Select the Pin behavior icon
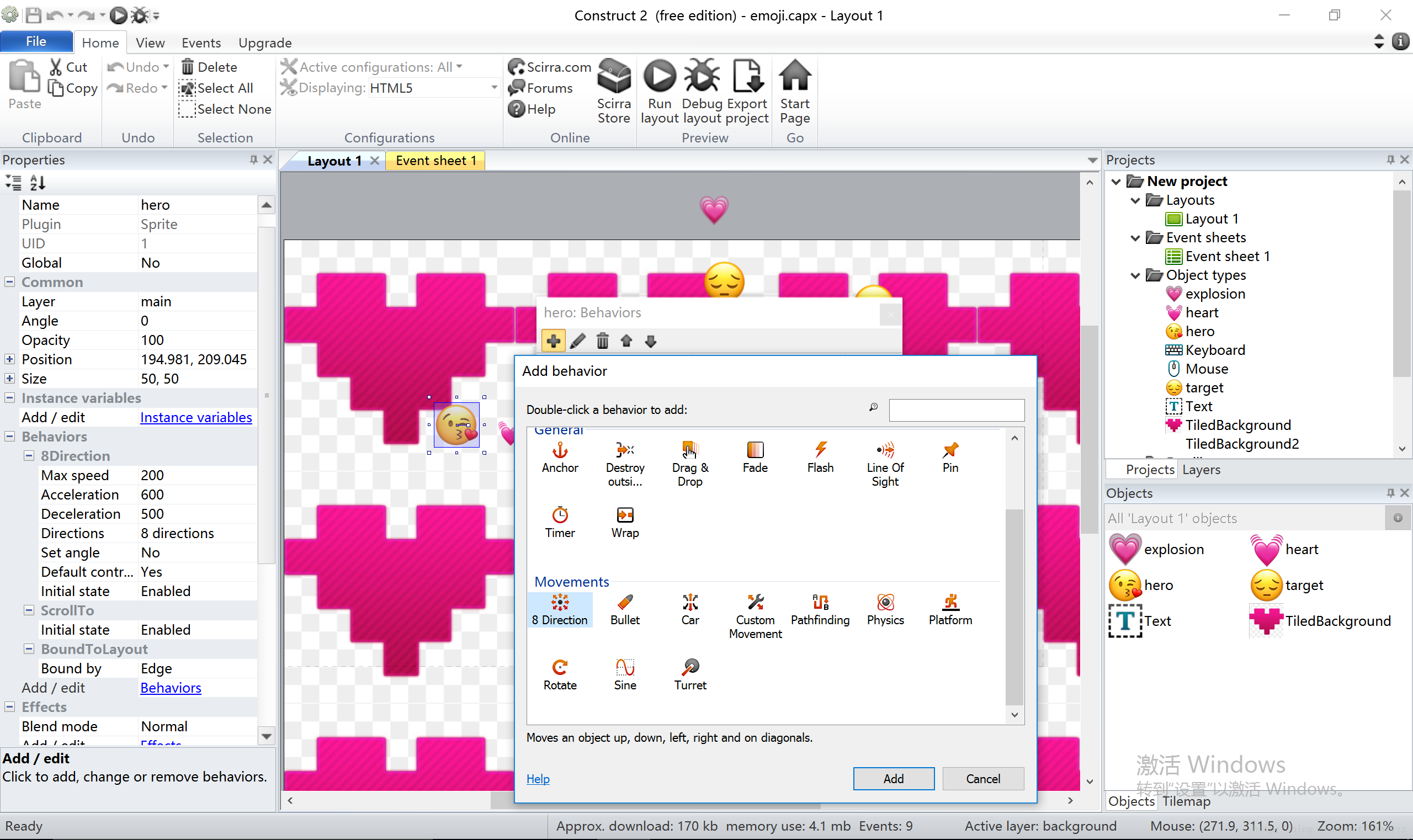Viewport: 1413px width, 840px height. [950, 458]
